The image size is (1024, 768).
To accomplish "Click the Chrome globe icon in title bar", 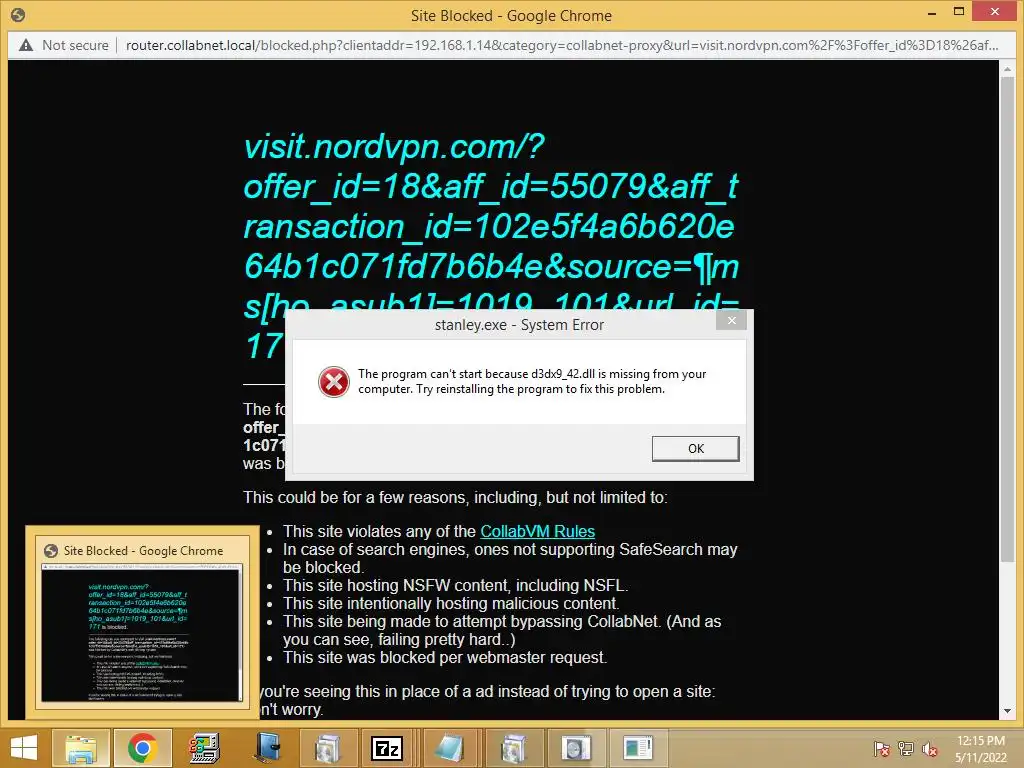I will coord(18,14).
